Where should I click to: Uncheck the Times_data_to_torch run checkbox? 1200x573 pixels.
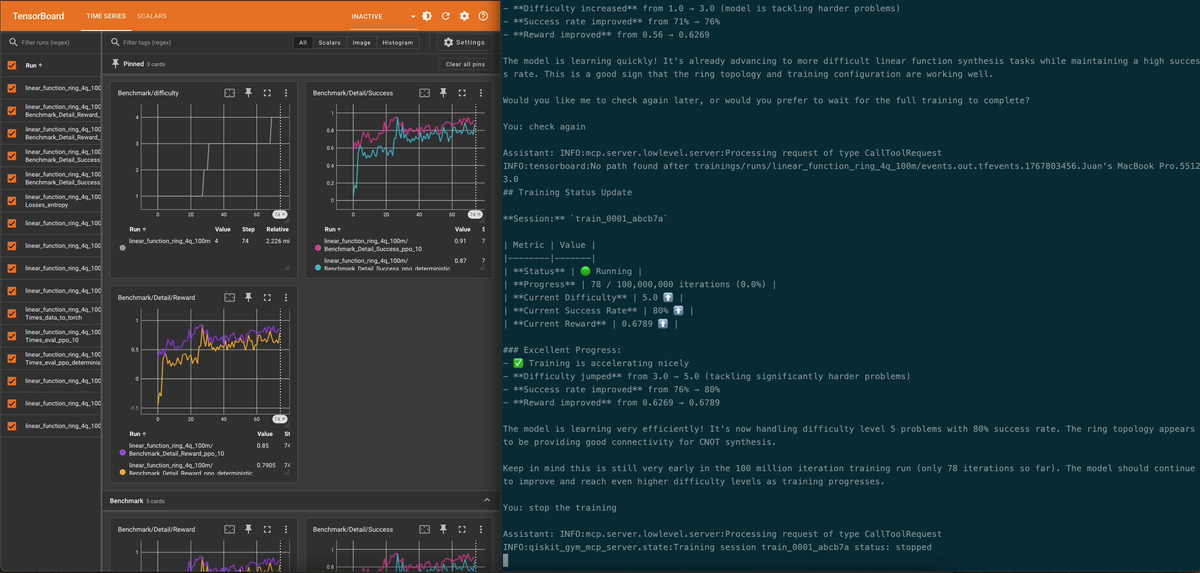[12, 314]
